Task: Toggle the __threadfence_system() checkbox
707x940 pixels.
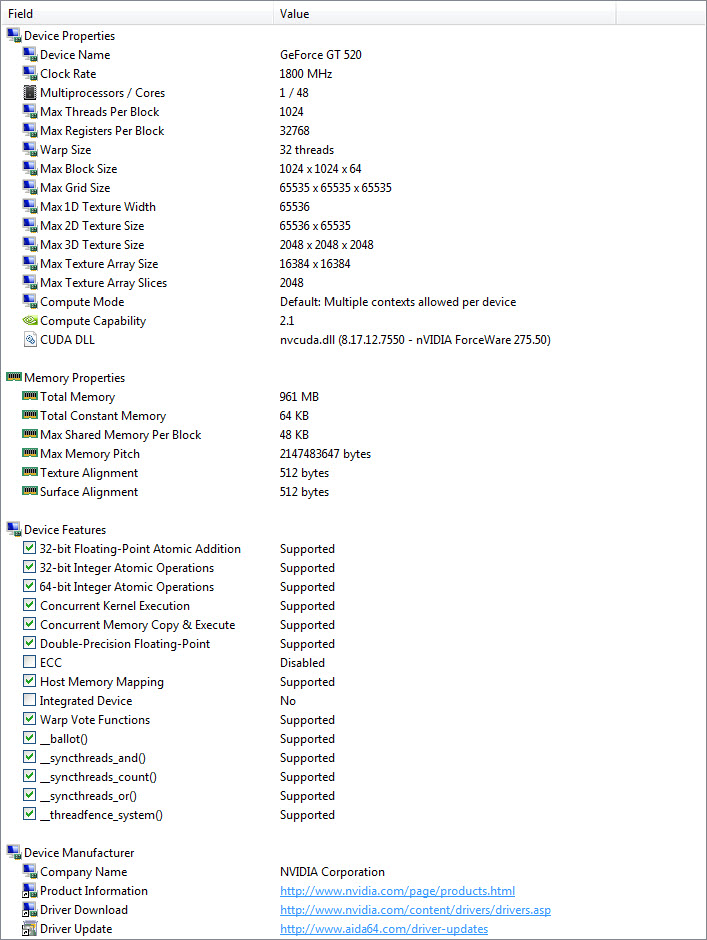Action: (x=29, y=814)
